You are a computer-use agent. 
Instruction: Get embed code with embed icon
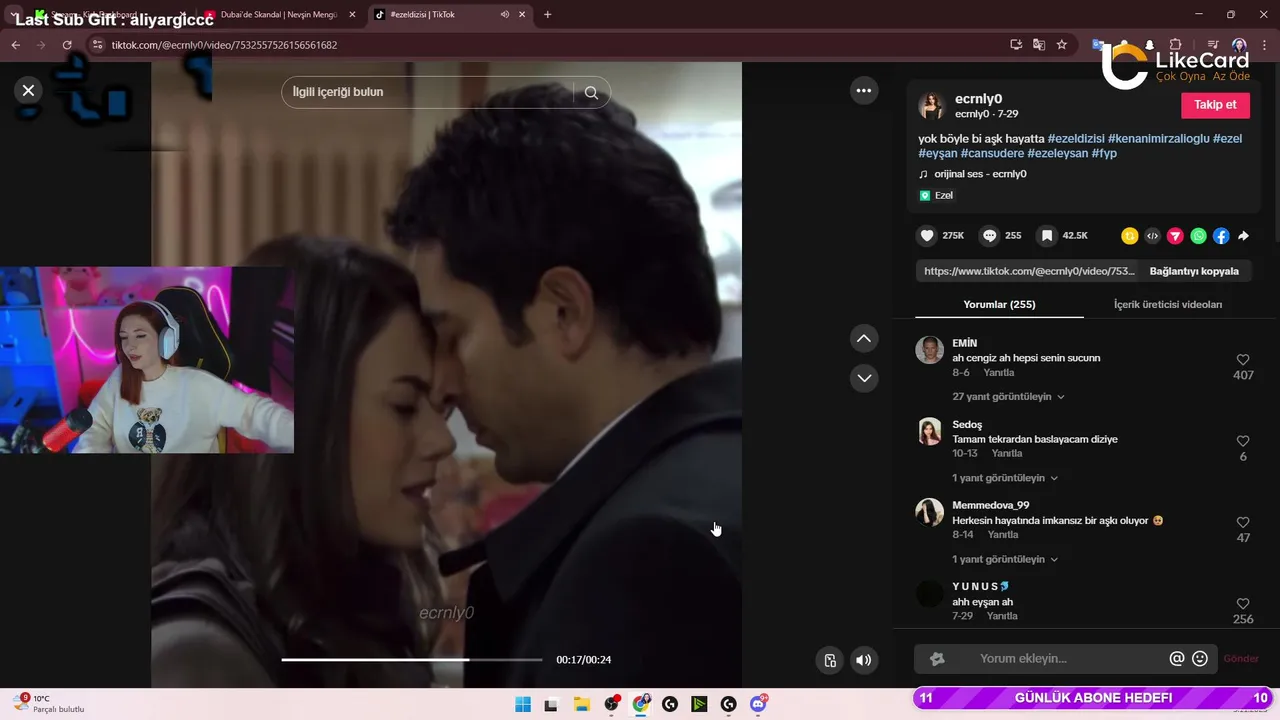coord(1153,236)
